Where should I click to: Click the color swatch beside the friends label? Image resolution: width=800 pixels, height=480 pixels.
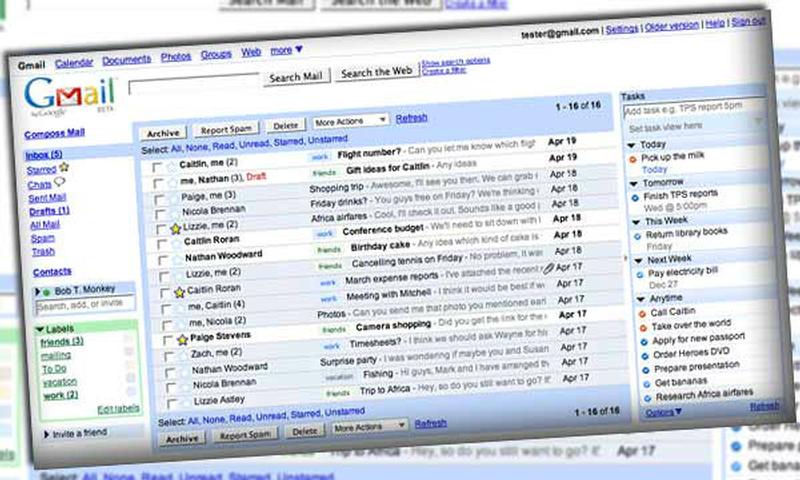point(128,339)
